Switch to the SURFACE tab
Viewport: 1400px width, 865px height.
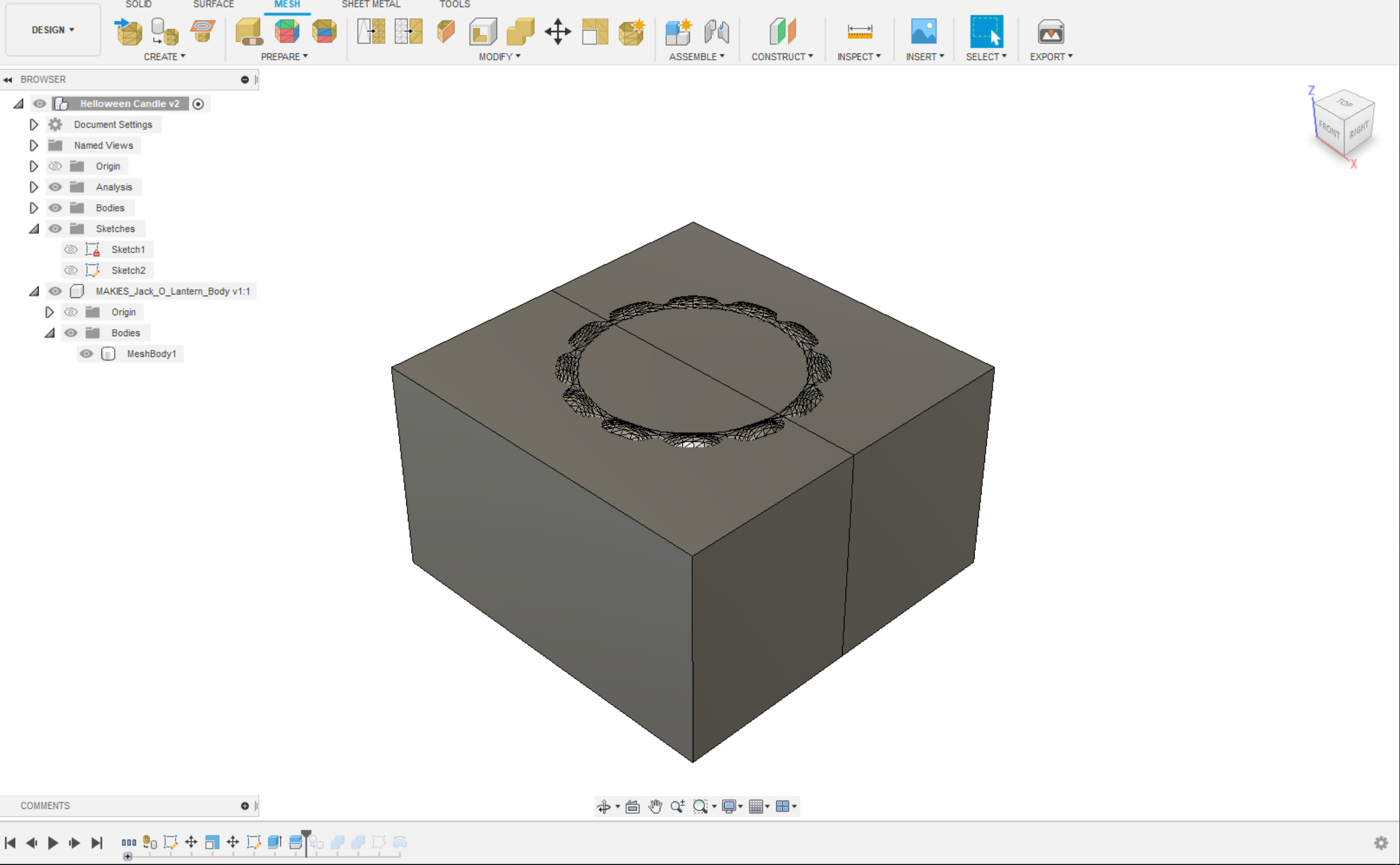[x=213, y=5]
